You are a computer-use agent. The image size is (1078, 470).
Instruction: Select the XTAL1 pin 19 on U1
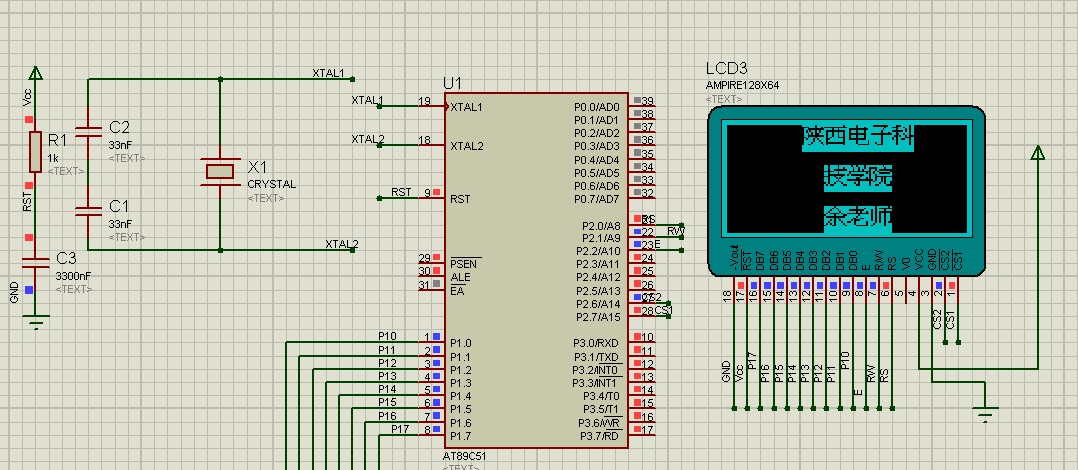425,105
